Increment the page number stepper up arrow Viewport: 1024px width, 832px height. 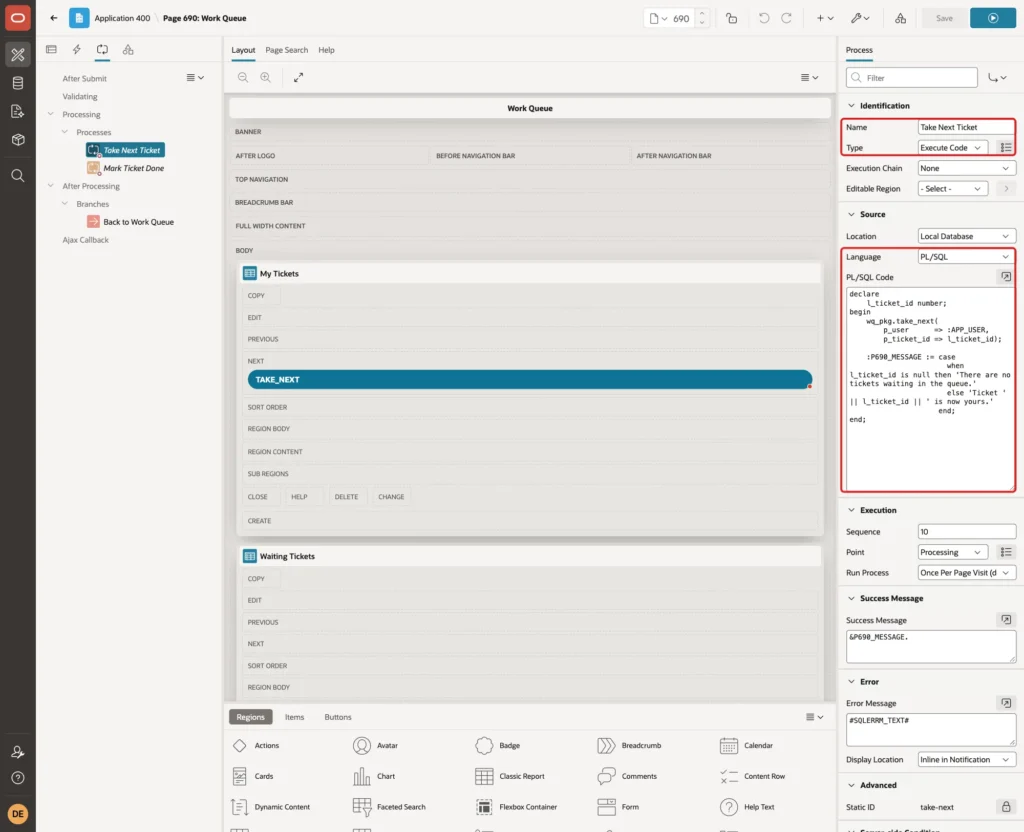[x=702, y=14]
